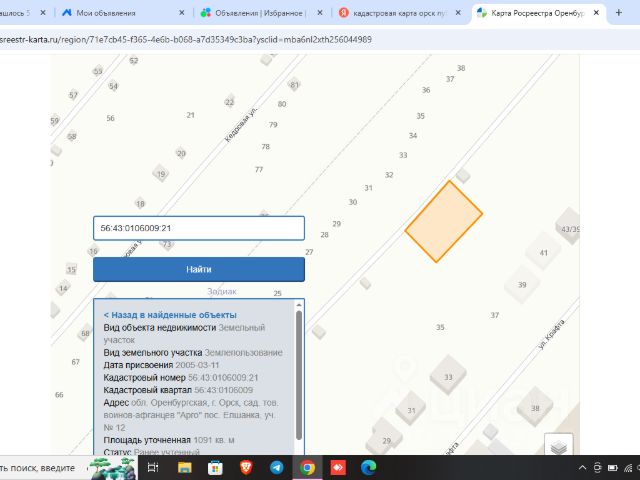Click building 81 on the map
Viewport: 640px width, 480px height.
(294, 85)
